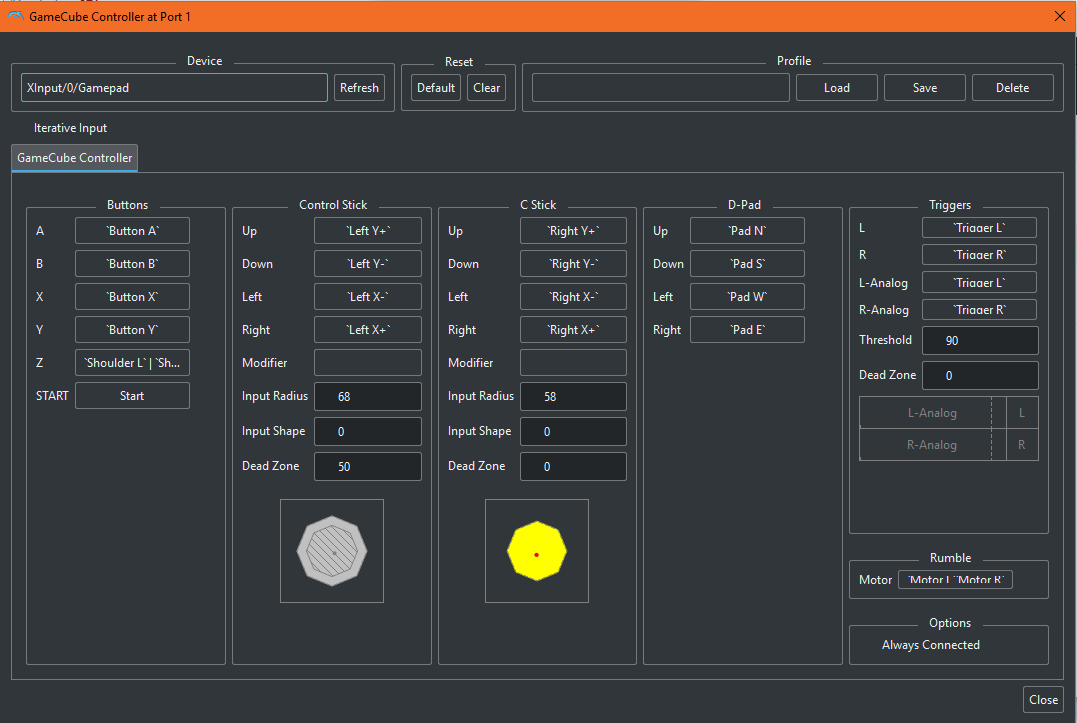The width and height of the screenshot is (1077, 723).
Task: Edit Control Stick Dead Zone value 50
Action: [368, 466]
